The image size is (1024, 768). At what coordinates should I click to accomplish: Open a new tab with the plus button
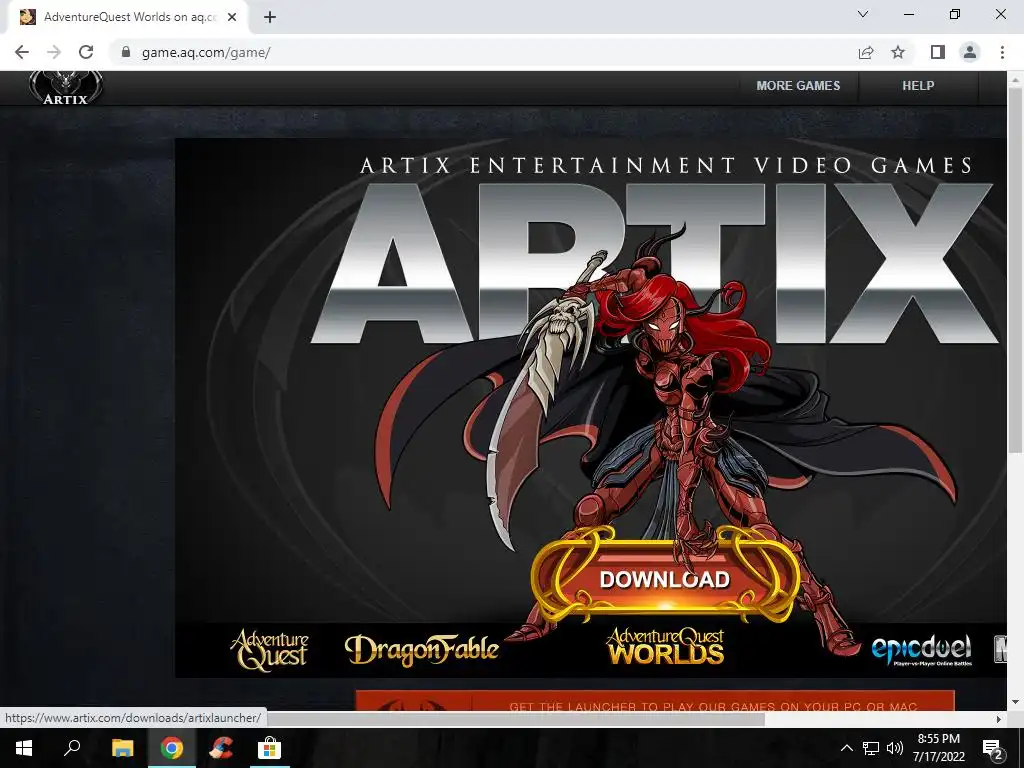point(270,17)
